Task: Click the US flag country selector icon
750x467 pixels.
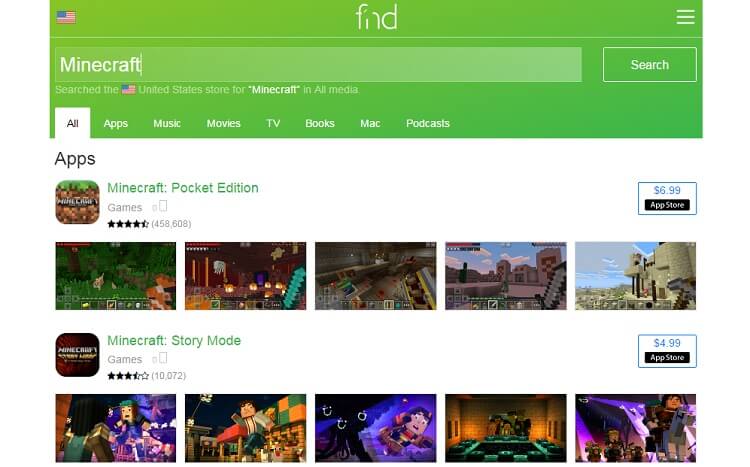Action: pyautogui.click(x=66, y=17)
